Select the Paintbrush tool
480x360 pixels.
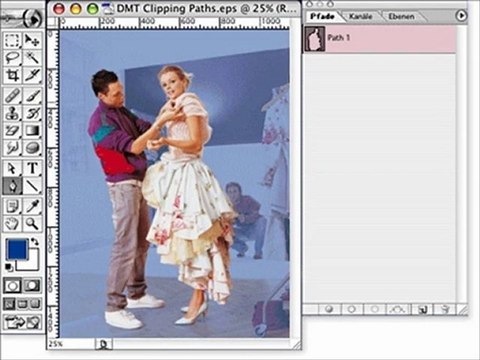click(32, 96)
